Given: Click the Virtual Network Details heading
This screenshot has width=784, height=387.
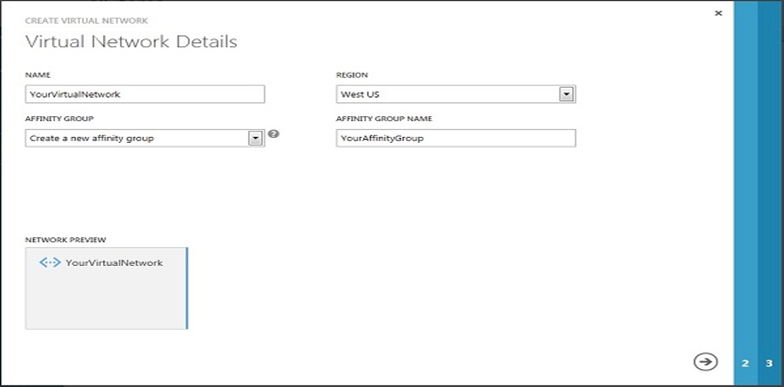Looking at the screenshot, I should coord(131,42).
